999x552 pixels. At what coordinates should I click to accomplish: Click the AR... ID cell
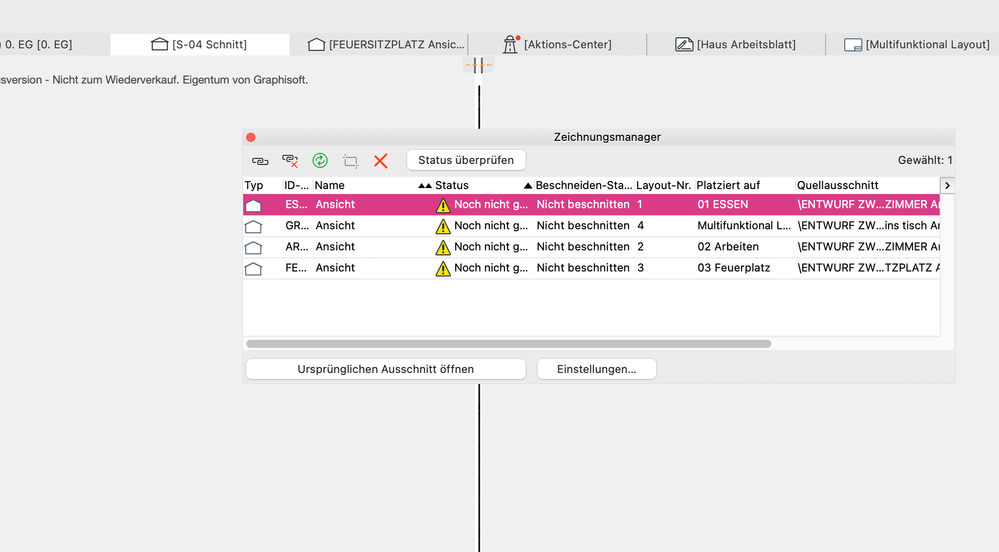297,247
